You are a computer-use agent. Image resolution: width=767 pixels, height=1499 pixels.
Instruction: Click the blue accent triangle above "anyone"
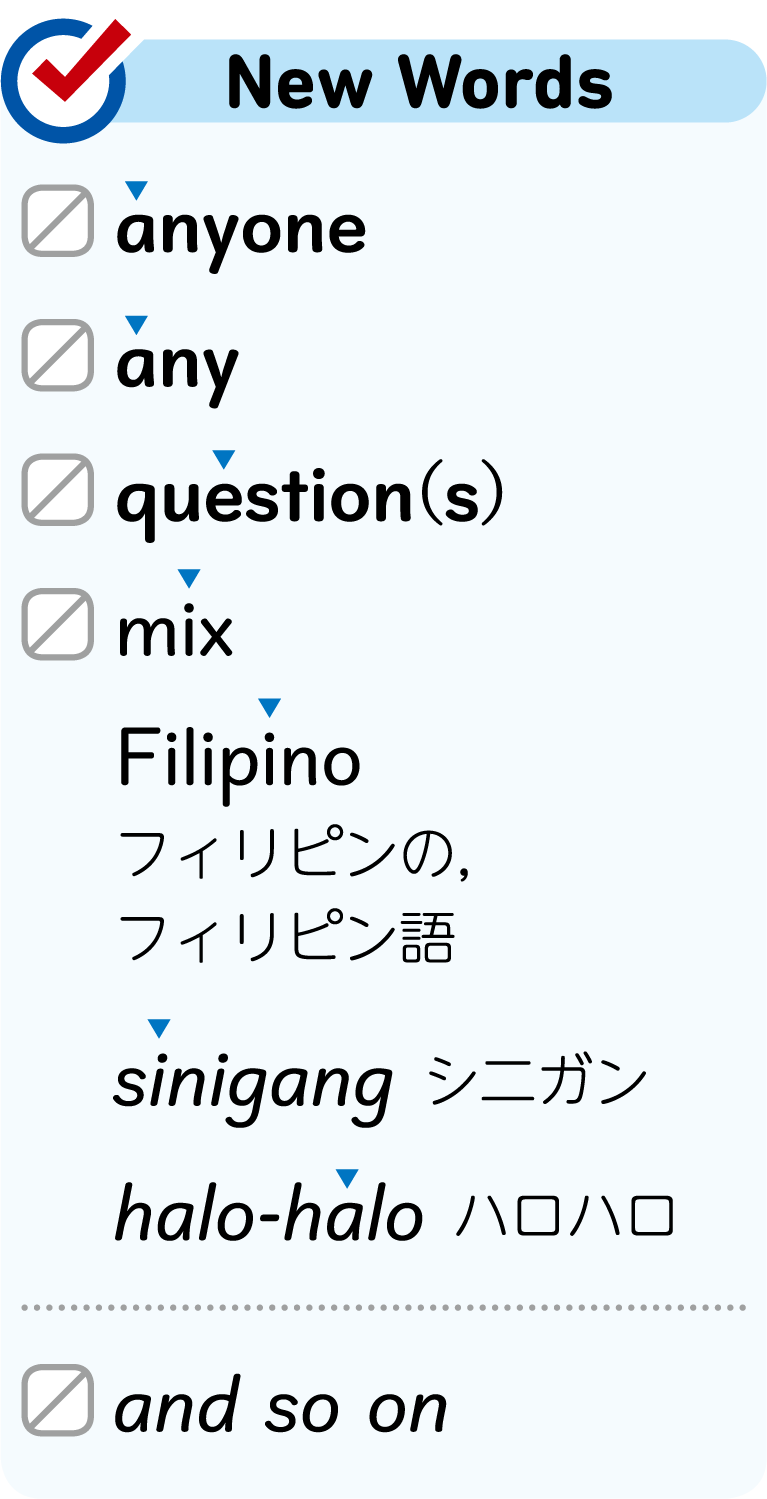pos(137,190)
